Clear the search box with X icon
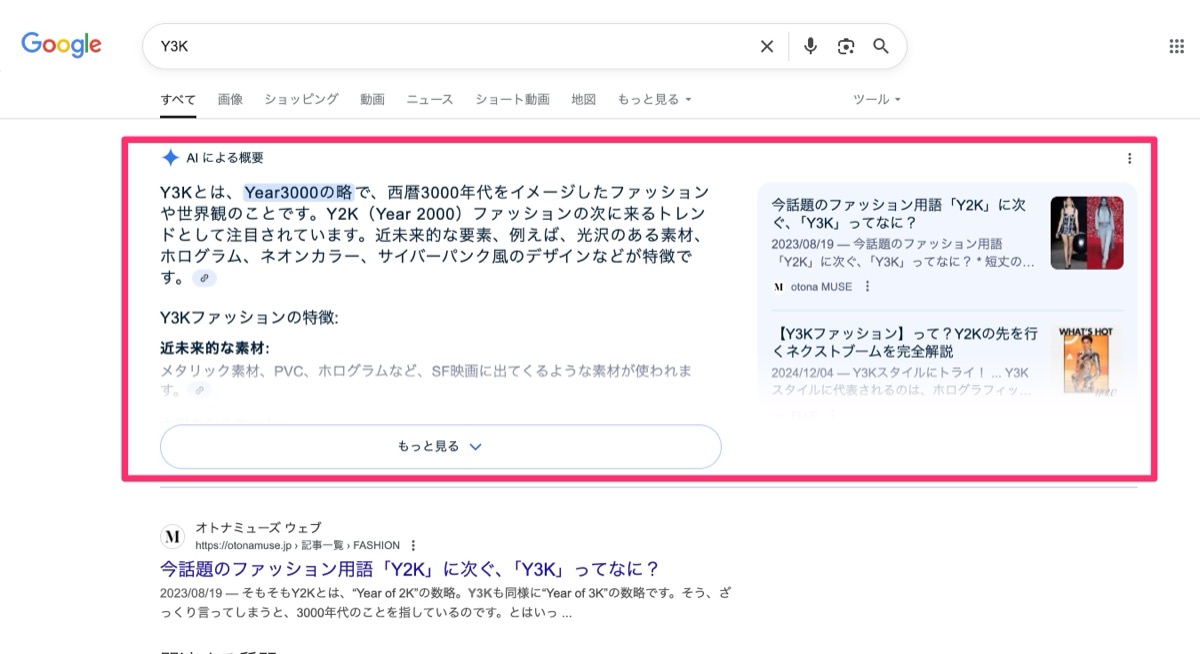1200x654 pixels. click(x=767, y=46)
